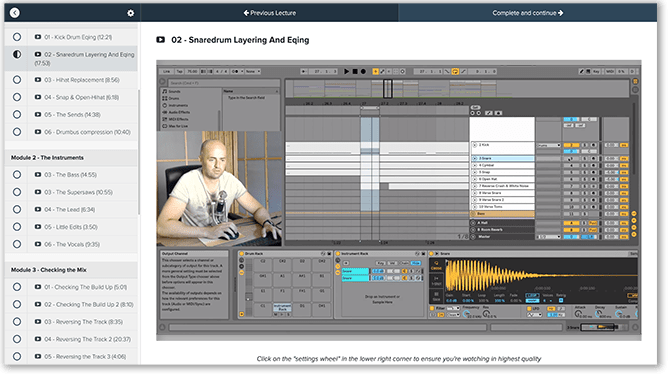This screenshot has width=672, height=378.
Task: Select Instruments category in browser
Action: [x=175, y=105]
